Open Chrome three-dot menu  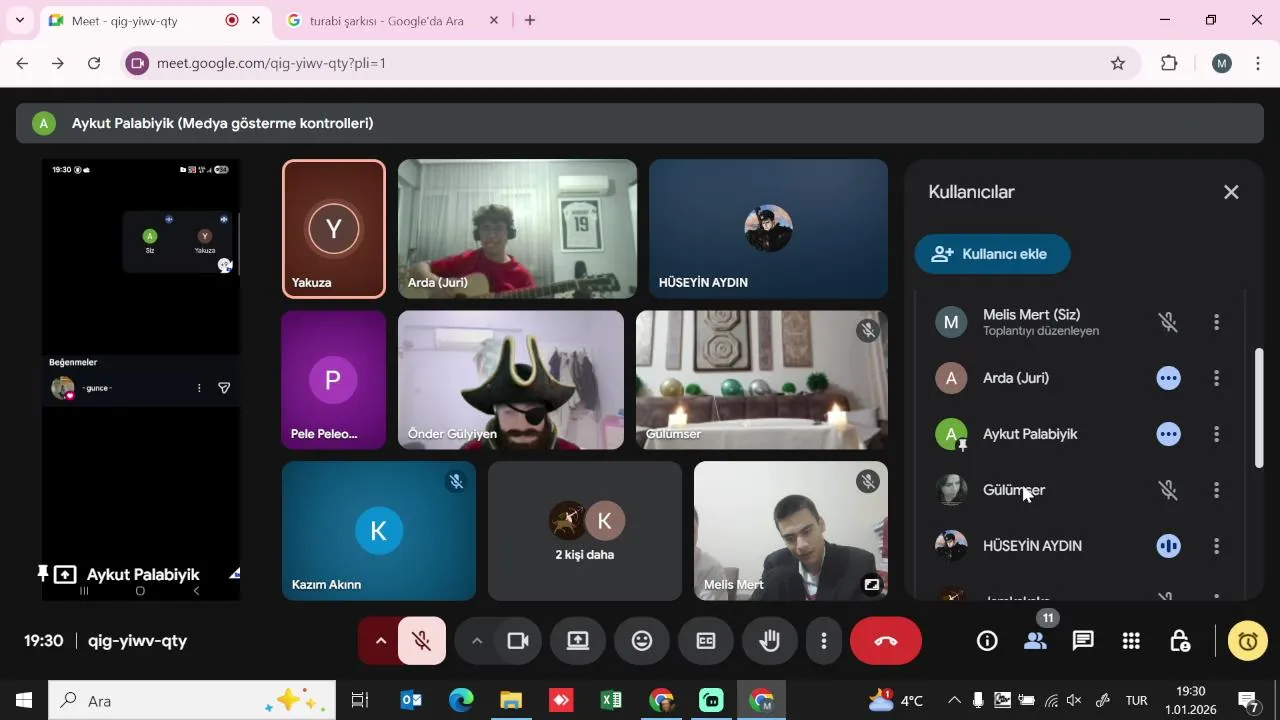click(1257, 63)
